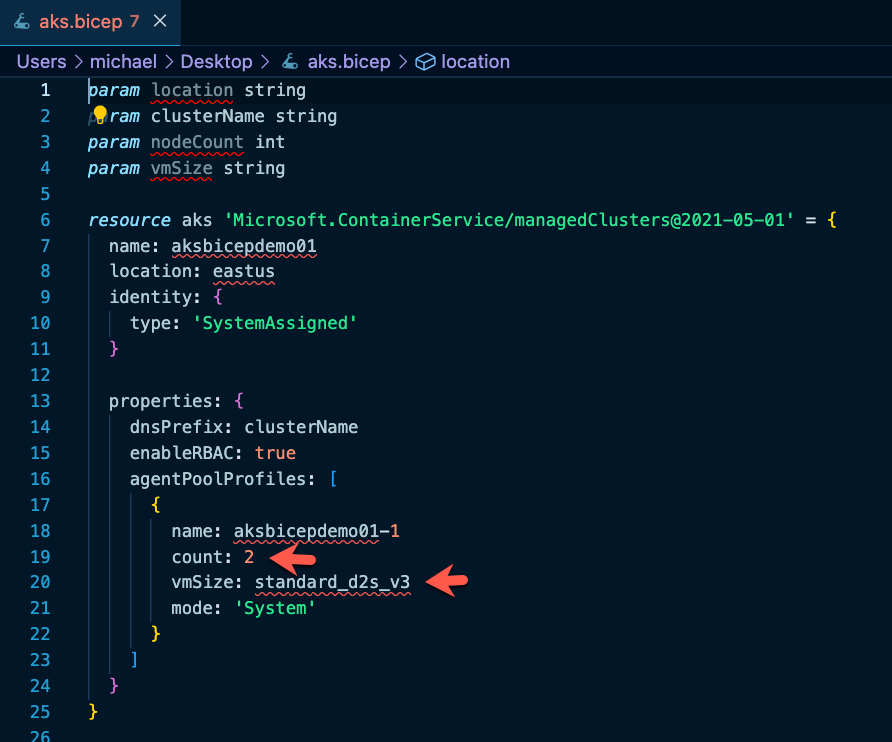Click line number 25 in the gutter
Image resolution: width=892 pixels, height=742 pixels.
[40, 712]
